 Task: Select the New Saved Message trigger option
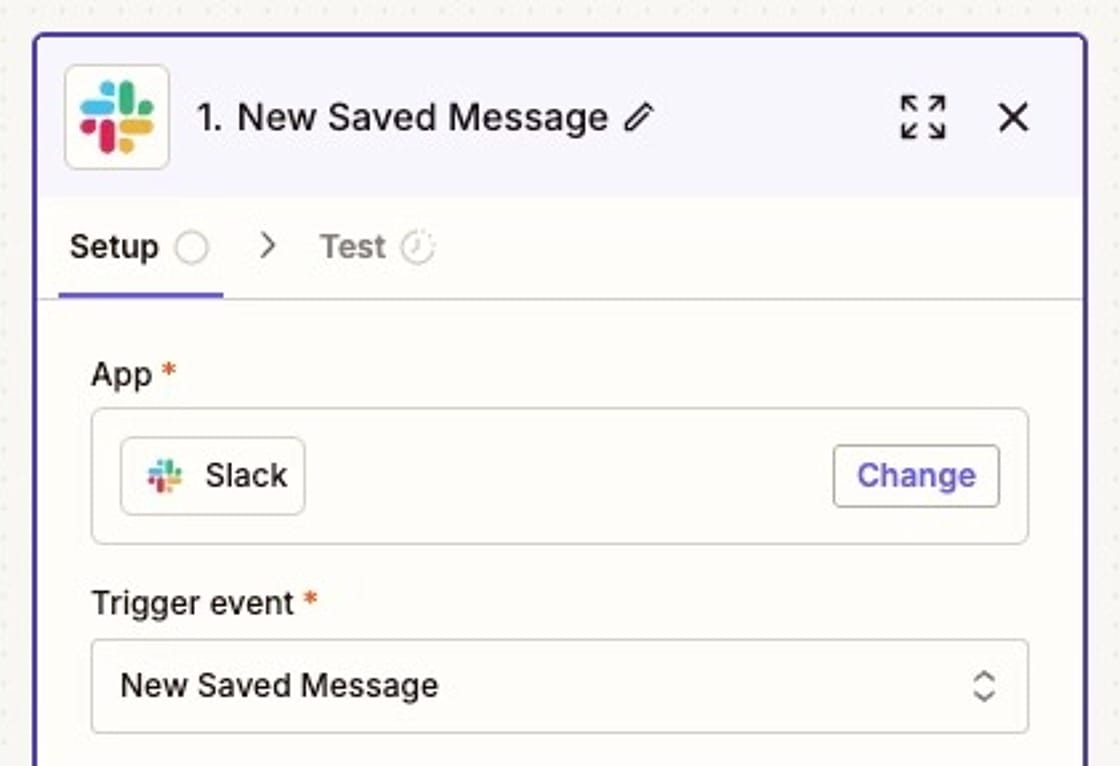click(280, 686)
